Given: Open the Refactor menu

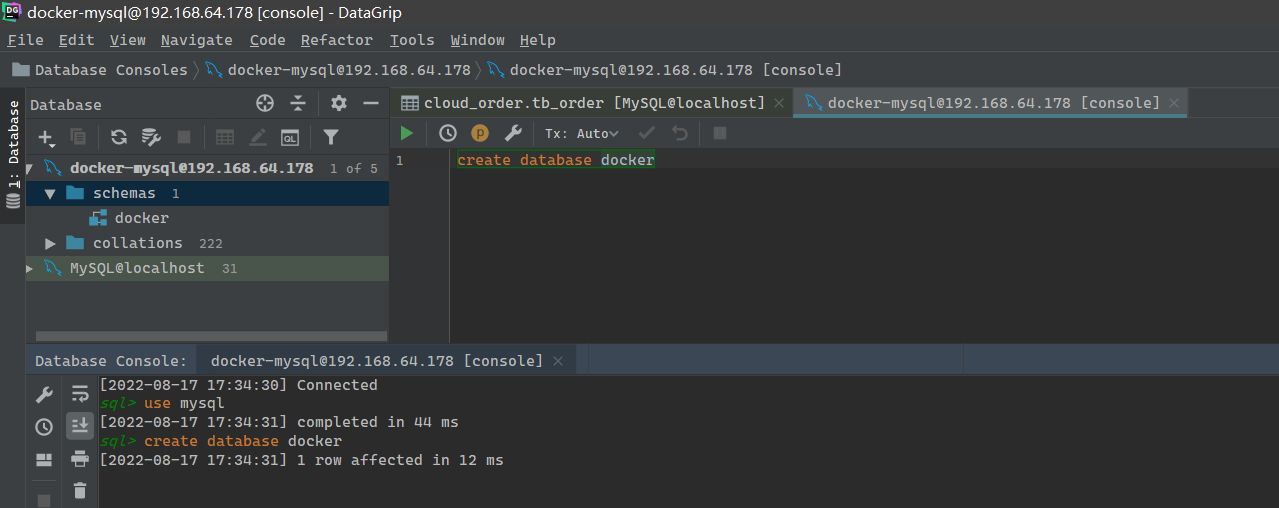Looking at the screenshot, I should (x=337, y=40).
